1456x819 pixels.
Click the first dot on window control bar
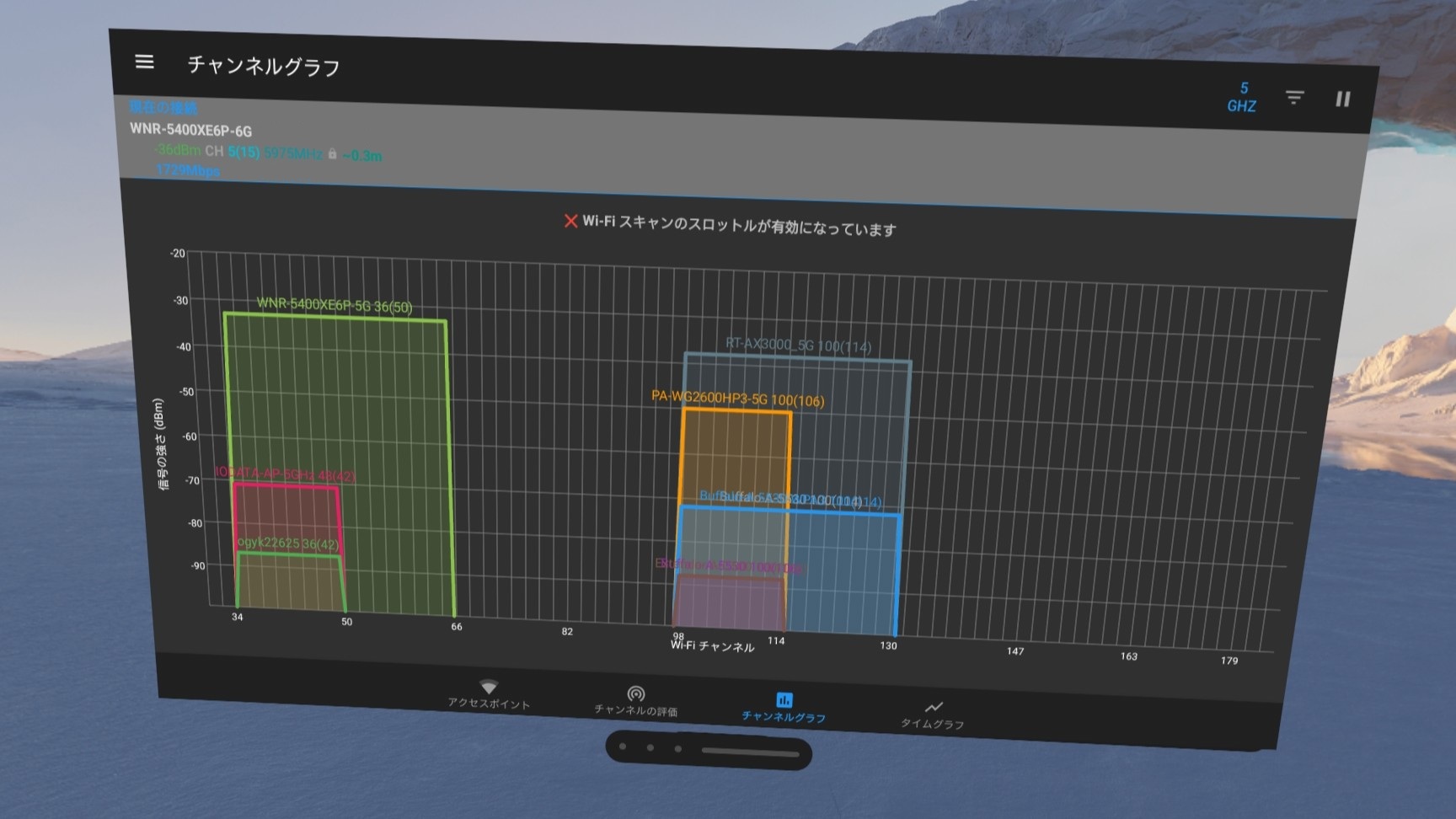tap(623, 747)
